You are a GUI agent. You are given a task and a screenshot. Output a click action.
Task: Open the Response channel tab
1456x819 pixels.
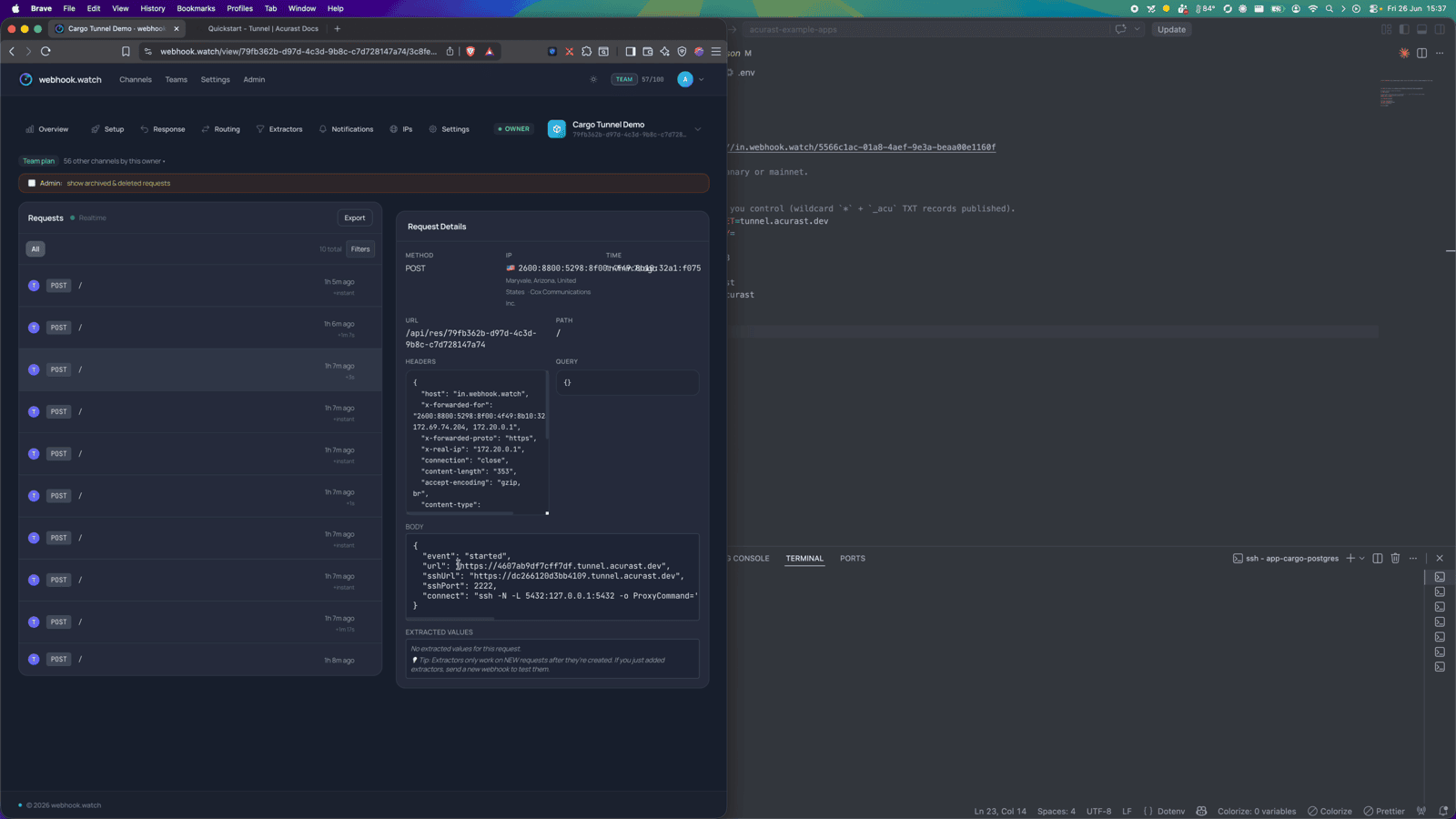162,129
